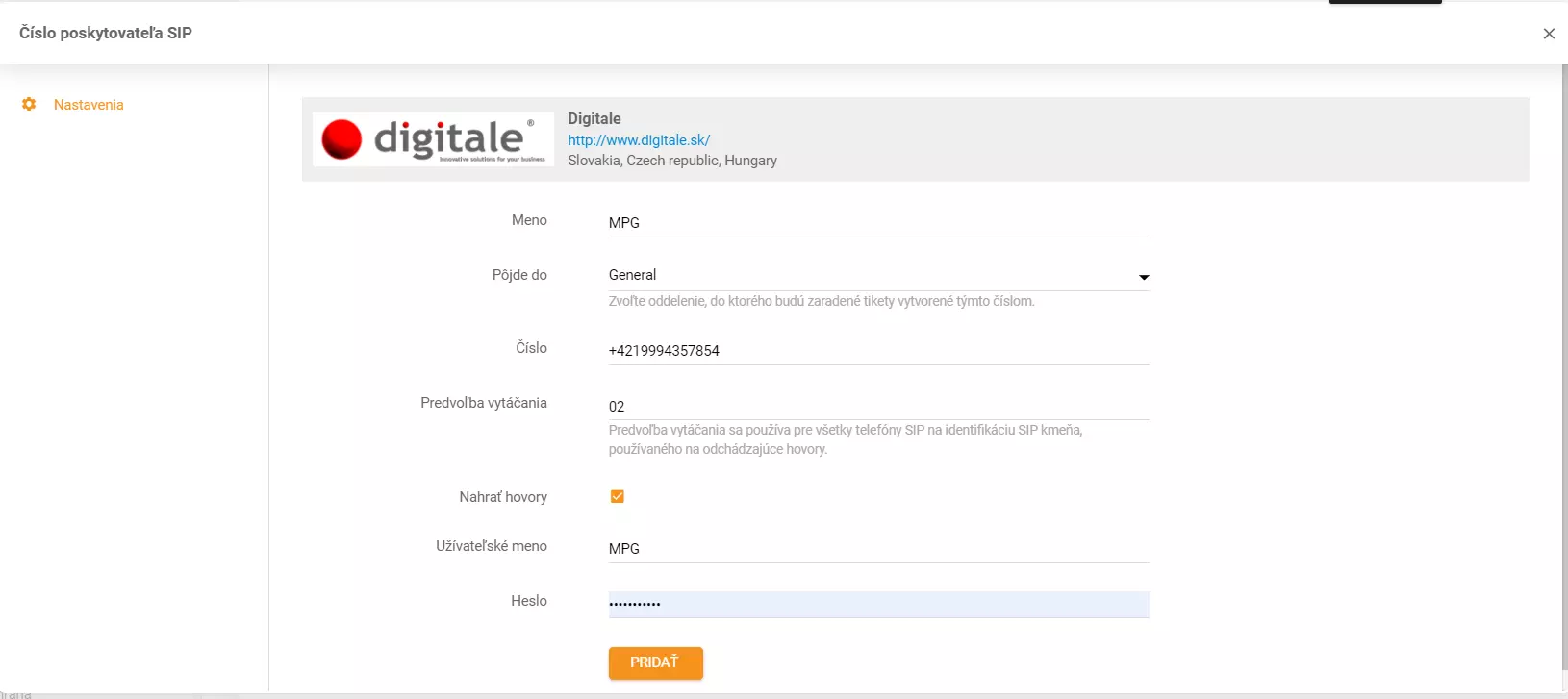Screen dimensions: 1568x699
Task: Click the gear icon beside Nastavenia
Action: click(x=29, y=104)
